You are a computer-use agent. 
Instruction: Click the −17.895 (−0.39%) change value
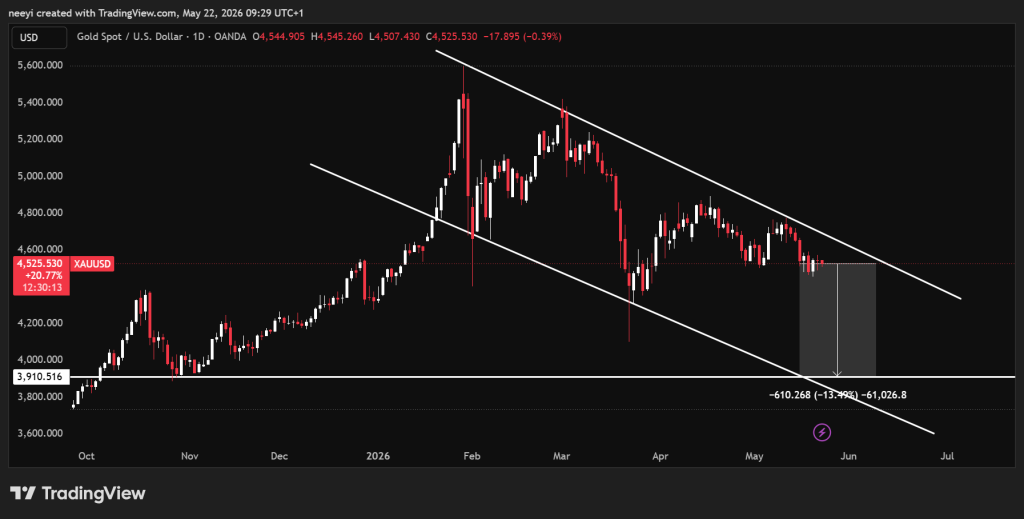(522, 37)
